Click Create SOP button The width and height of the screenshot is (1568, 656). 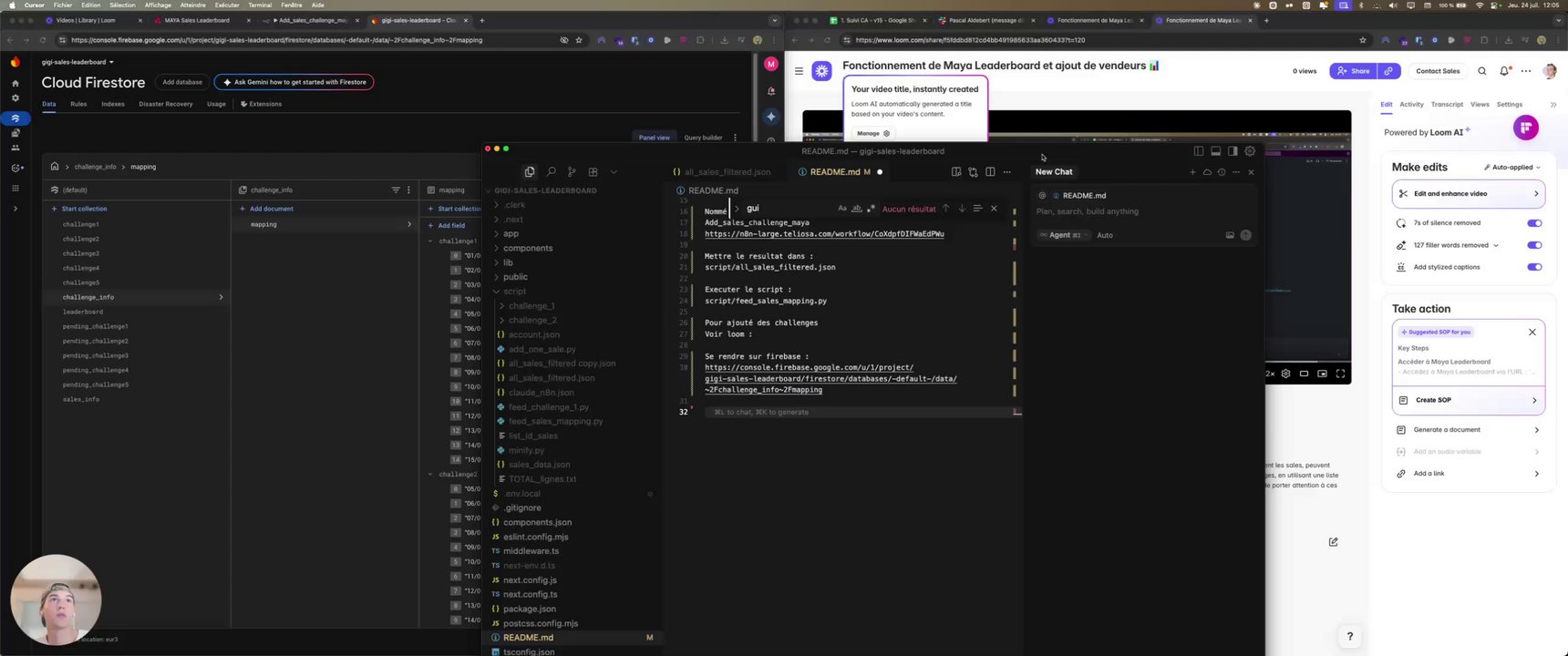[x=1468, y=400]
